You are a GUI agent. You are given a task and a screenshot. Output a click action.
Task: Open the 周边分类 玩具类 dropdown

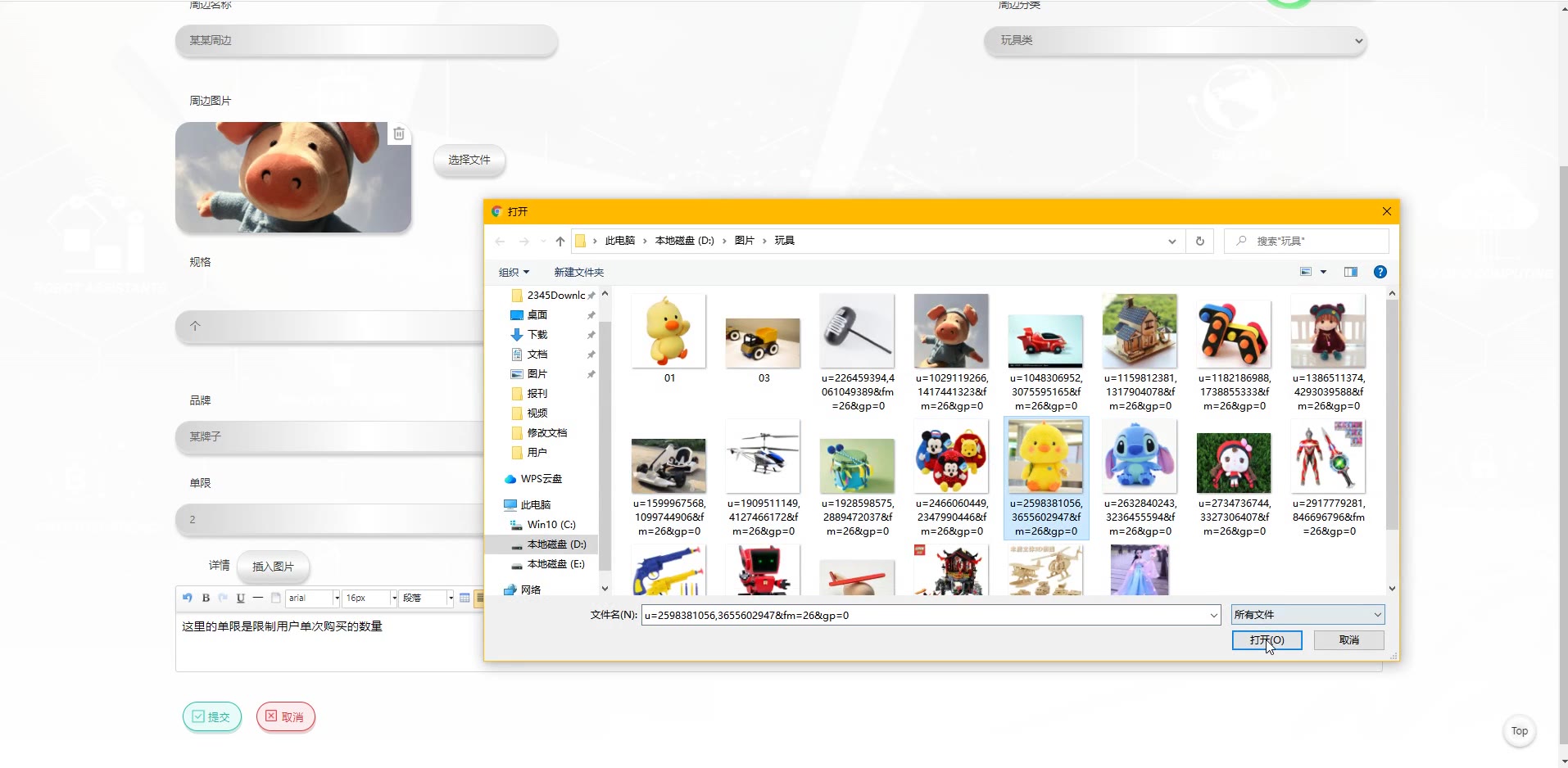pyautogui.click(x=1176, y=40)
